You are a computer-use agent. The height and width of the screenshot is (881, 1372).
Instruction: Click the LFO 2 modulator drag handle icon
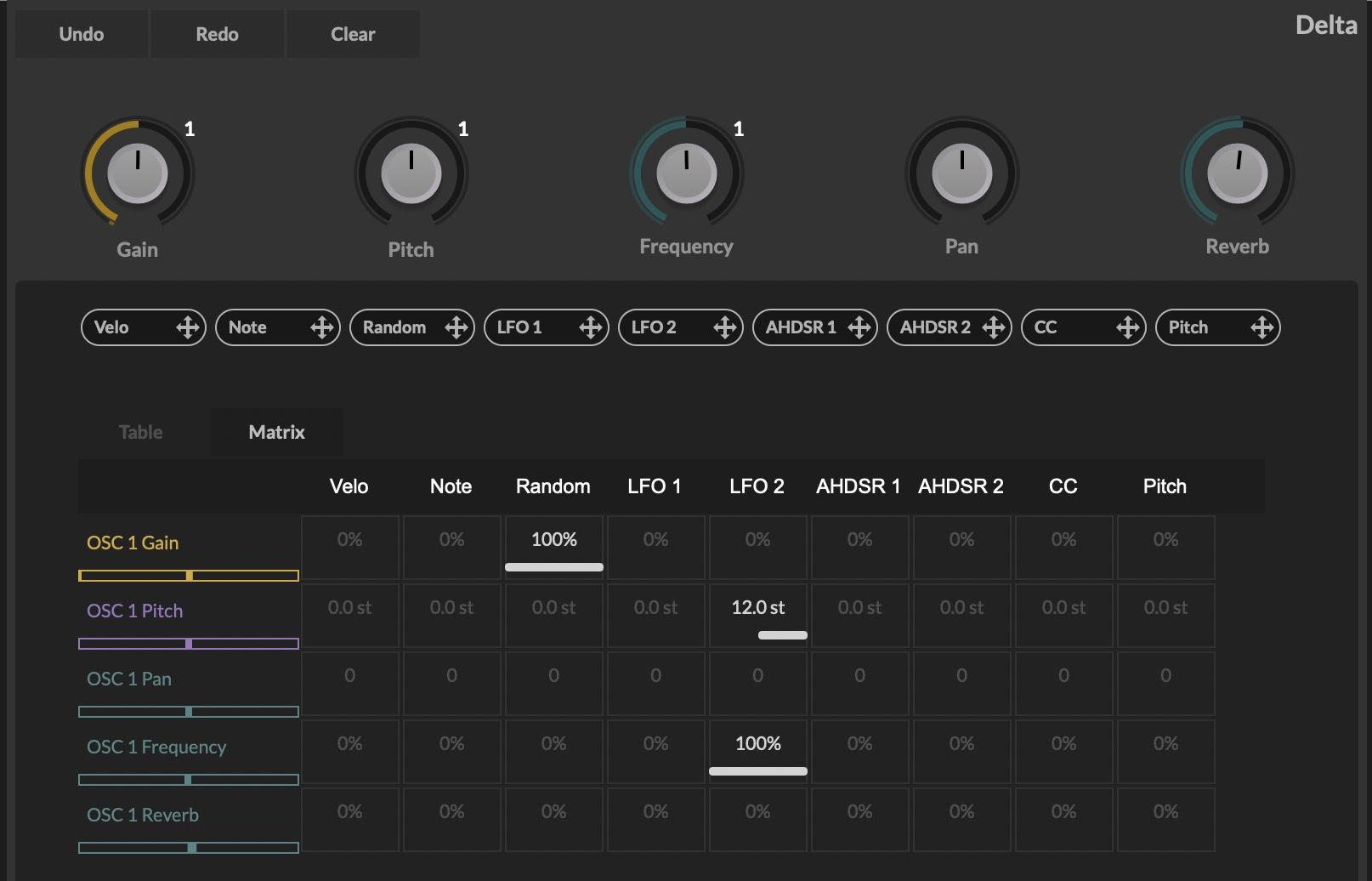pos(724,327)
